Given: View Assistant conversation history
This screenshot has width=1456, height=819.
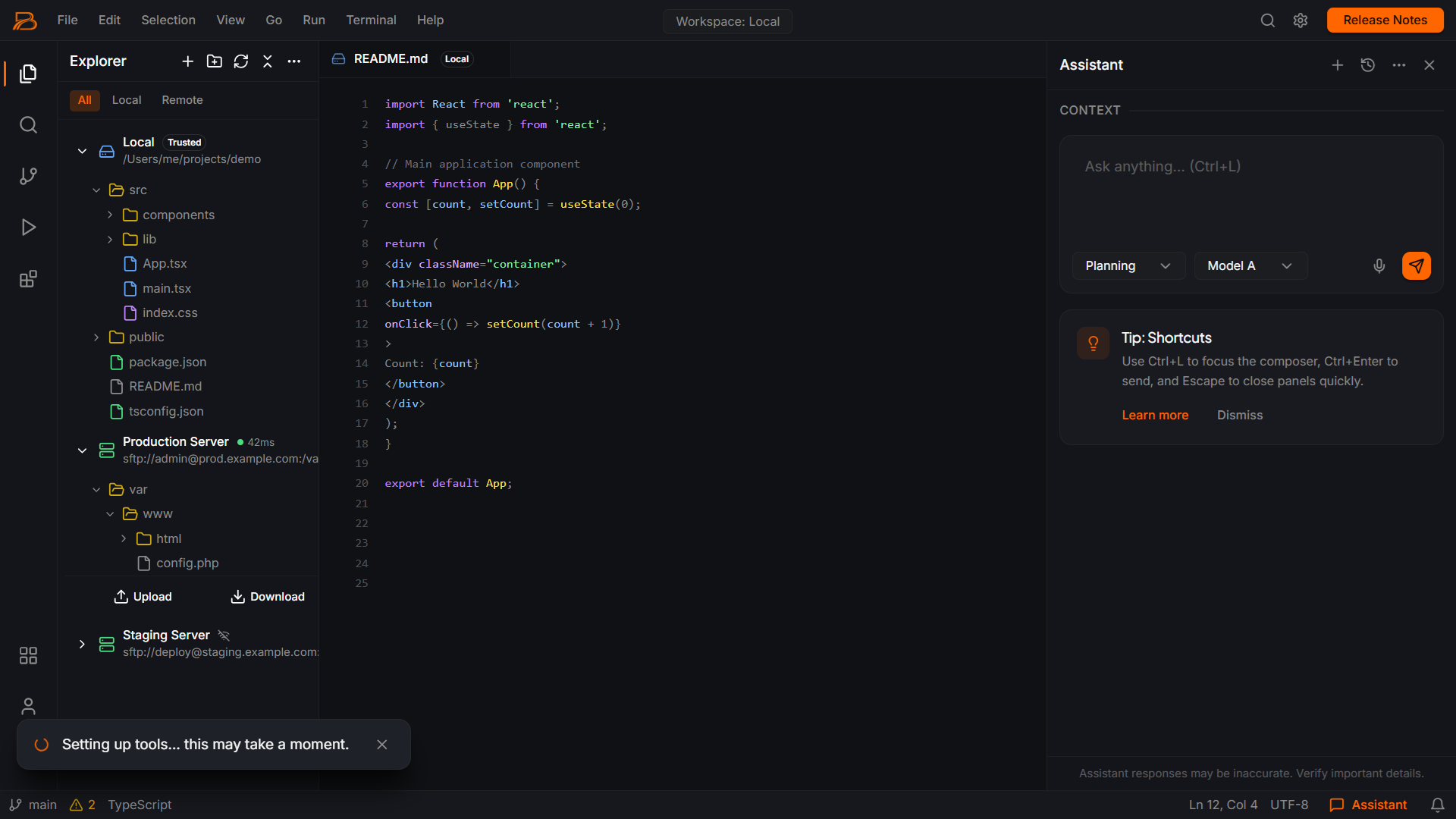Looking at the screenshot, I should [1368, 65].
